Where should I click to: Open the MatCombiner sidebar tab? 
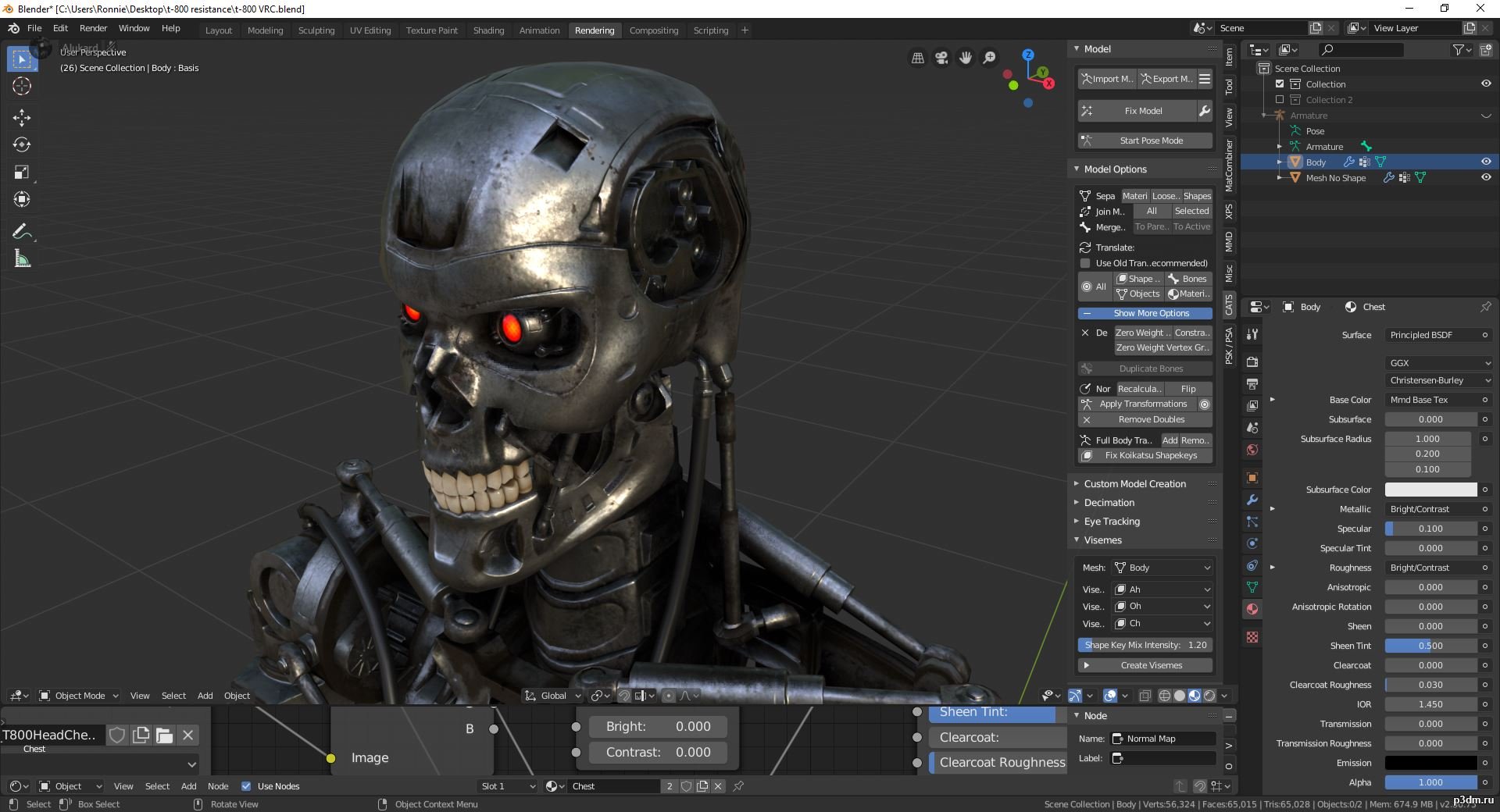1229,166
